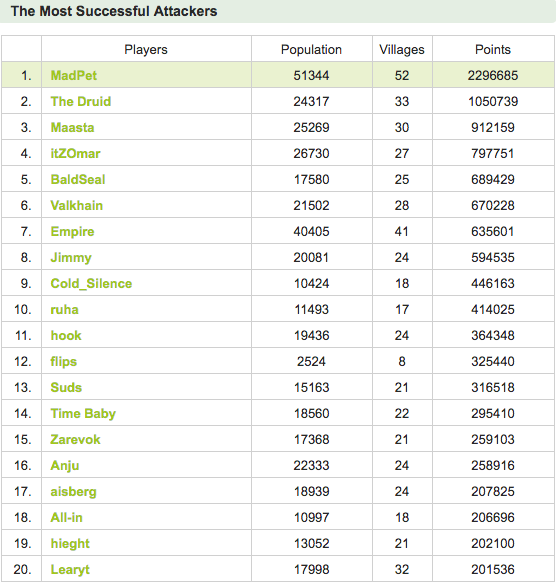Select Cold_Silence player name
The height and width of the screenshot is (584, 556).
(91, 283)
